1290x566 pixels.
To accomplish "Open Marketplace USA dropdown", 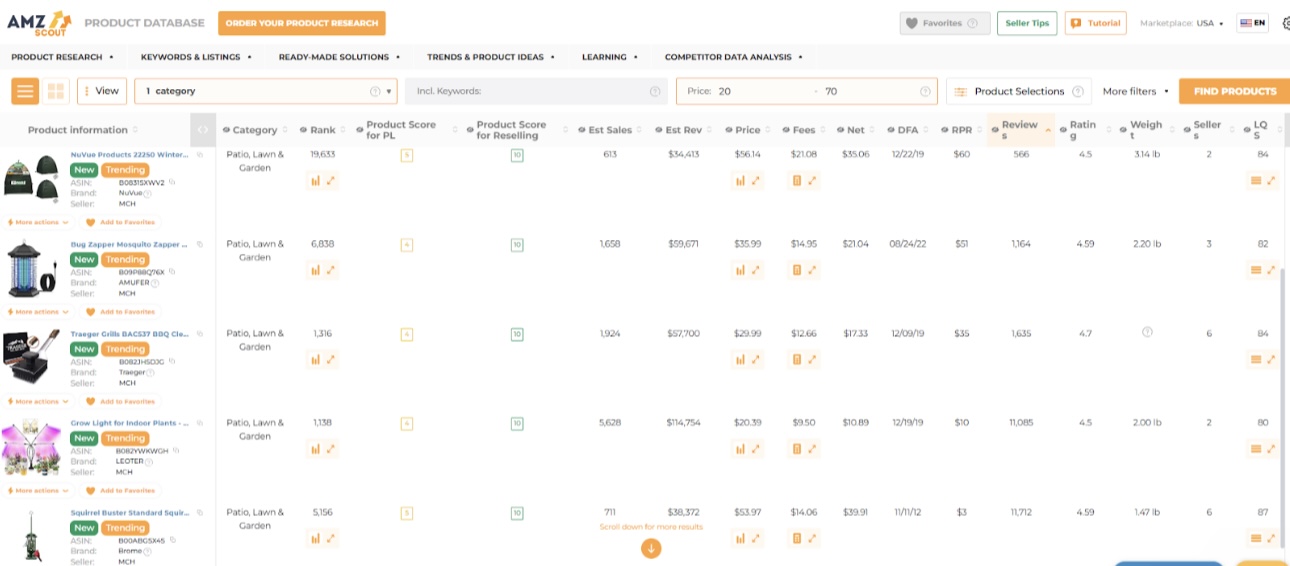I will tap(1182, 23).
